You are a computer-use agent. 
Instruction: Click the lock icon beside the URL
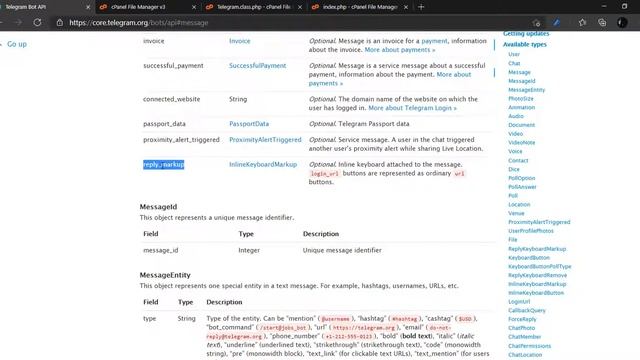pos(60,22)
